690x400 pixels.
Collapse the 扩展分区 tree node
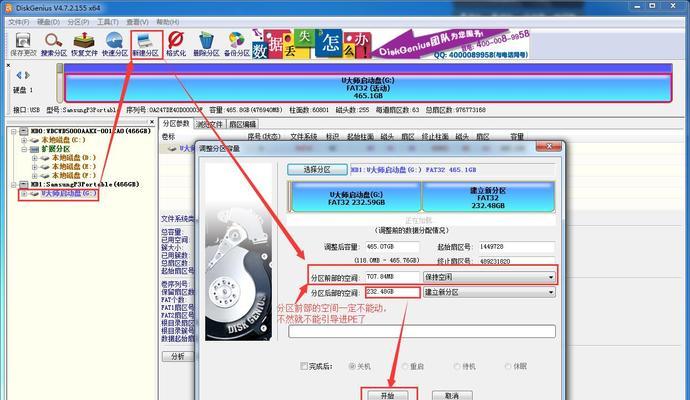24,149
